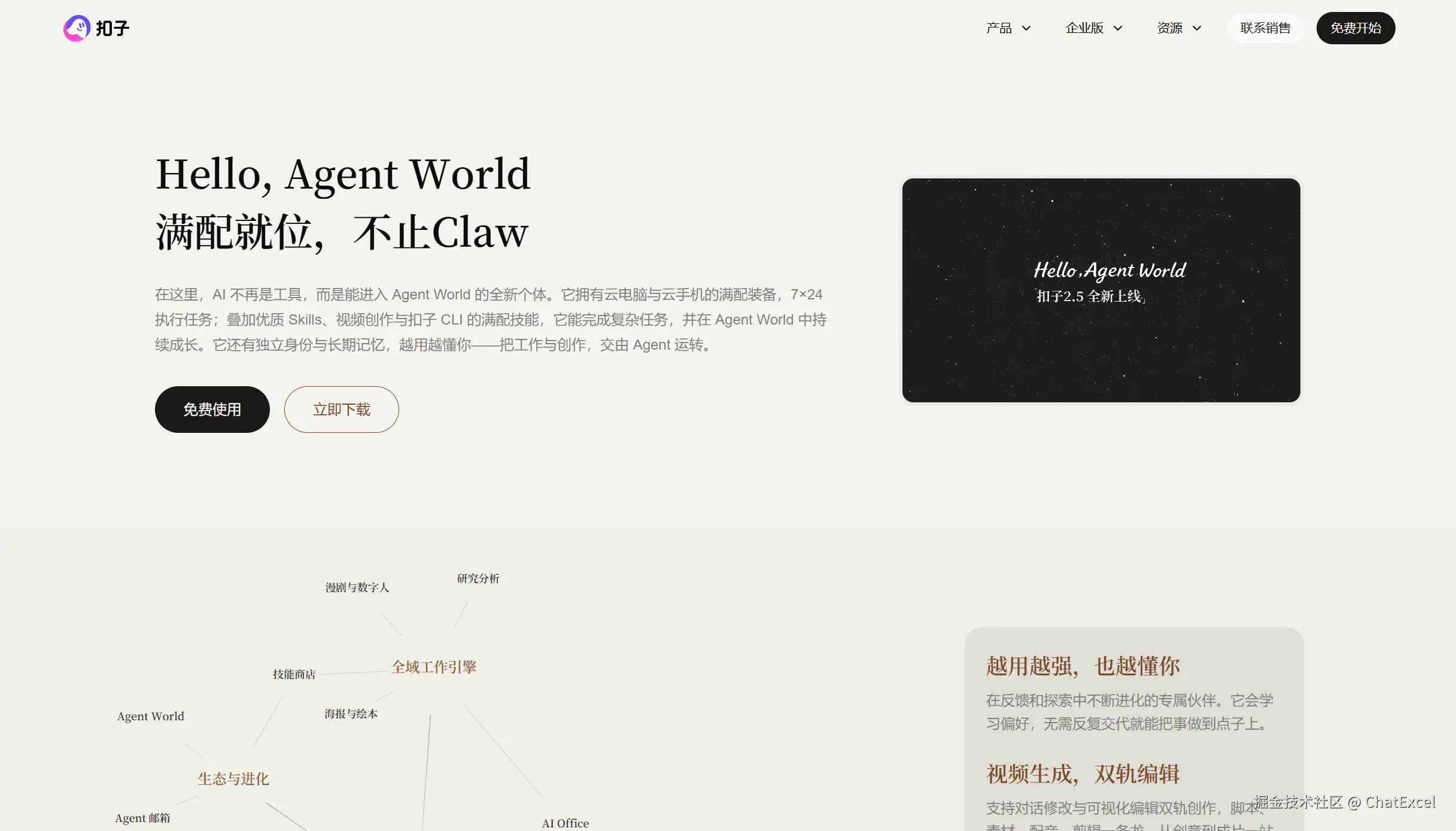Click the 免费开始 button

click(1355, 28)
